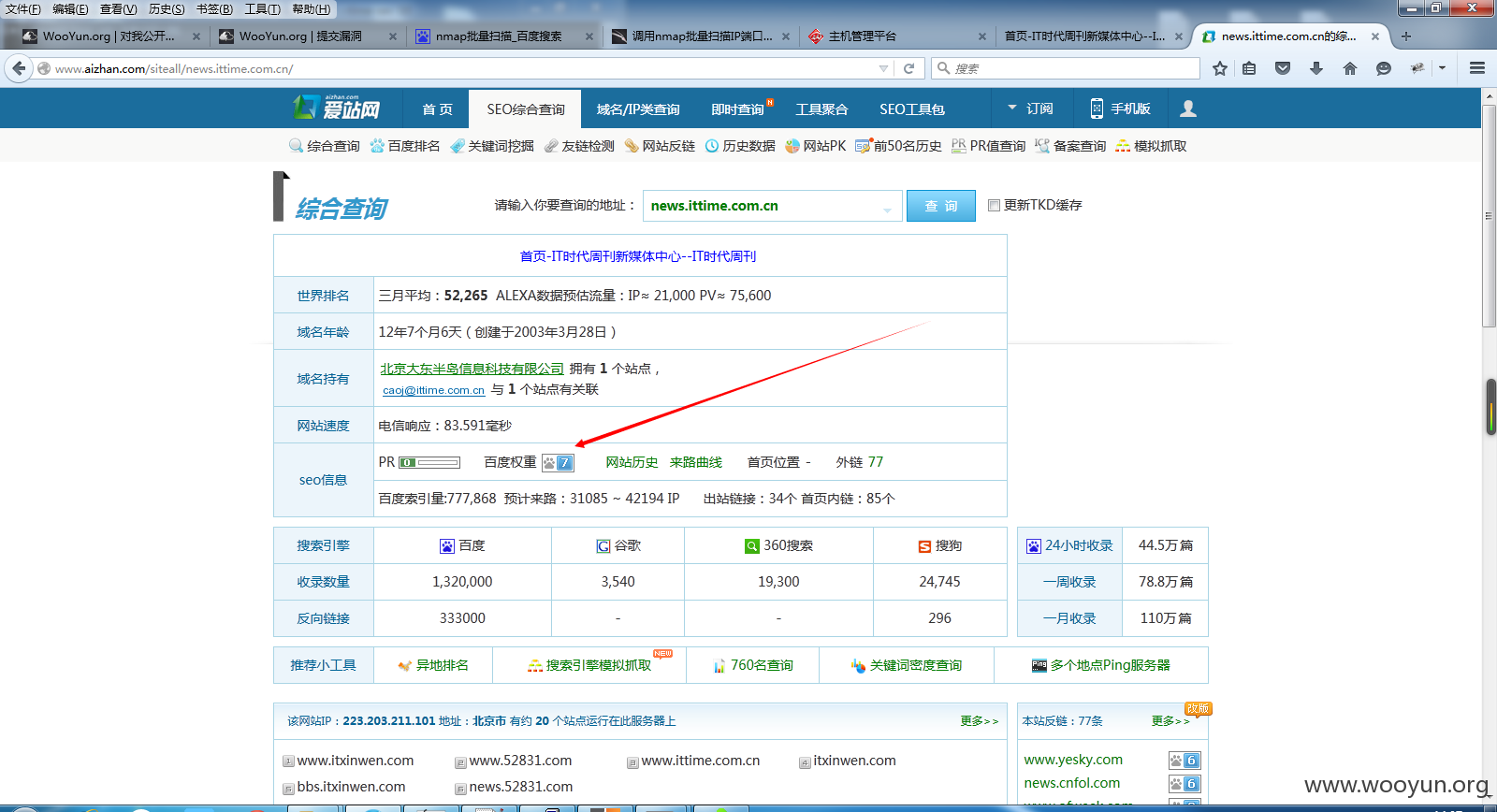Image resolution: width=1497 pixels, height=812 pixels.
Task: Click the browser back arrow button
Action: (19, 68)
